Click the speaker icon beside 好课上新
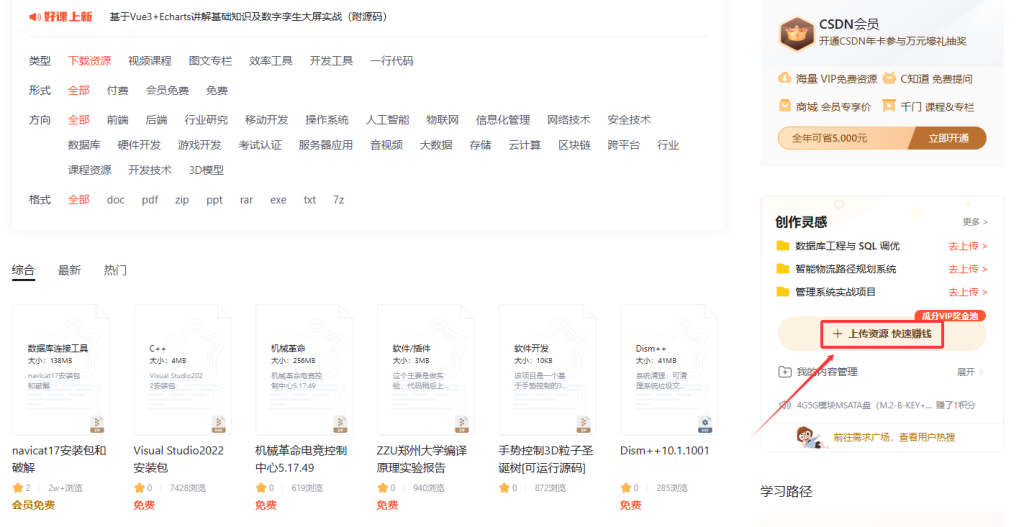 point(35,17)
